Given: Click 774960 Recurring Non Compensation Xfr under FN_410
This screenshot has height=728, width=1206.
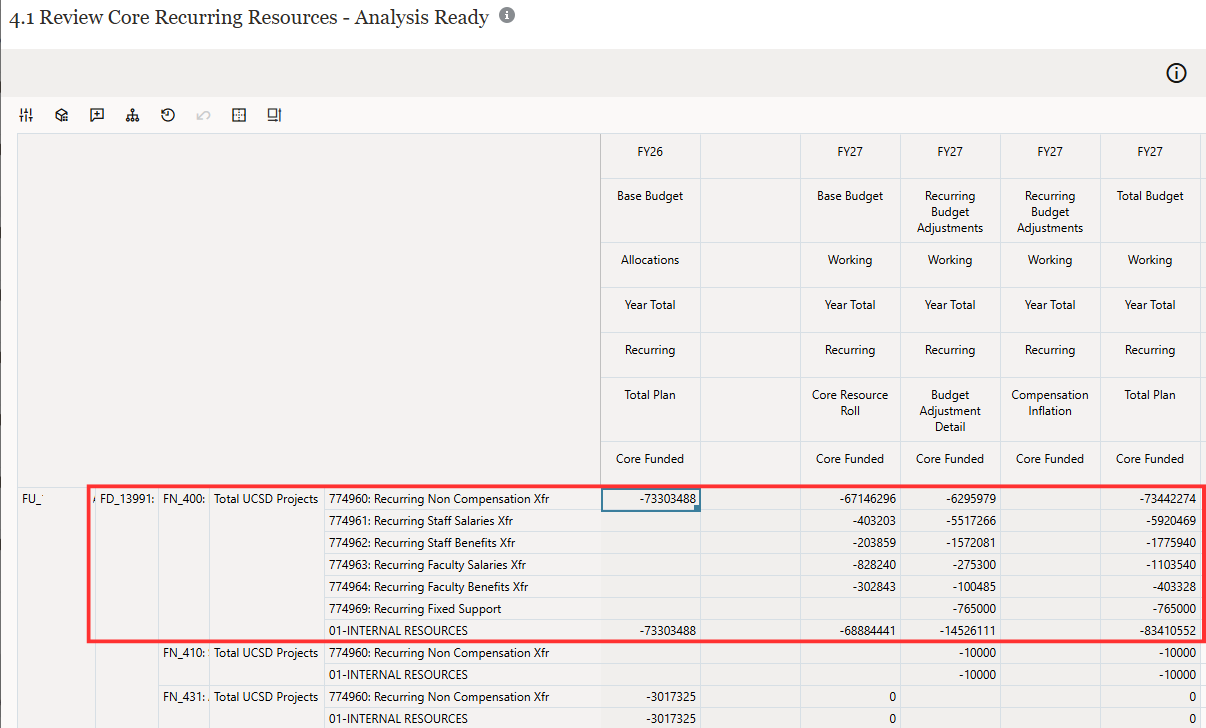Looking at the screenshot, I should 462,653.
